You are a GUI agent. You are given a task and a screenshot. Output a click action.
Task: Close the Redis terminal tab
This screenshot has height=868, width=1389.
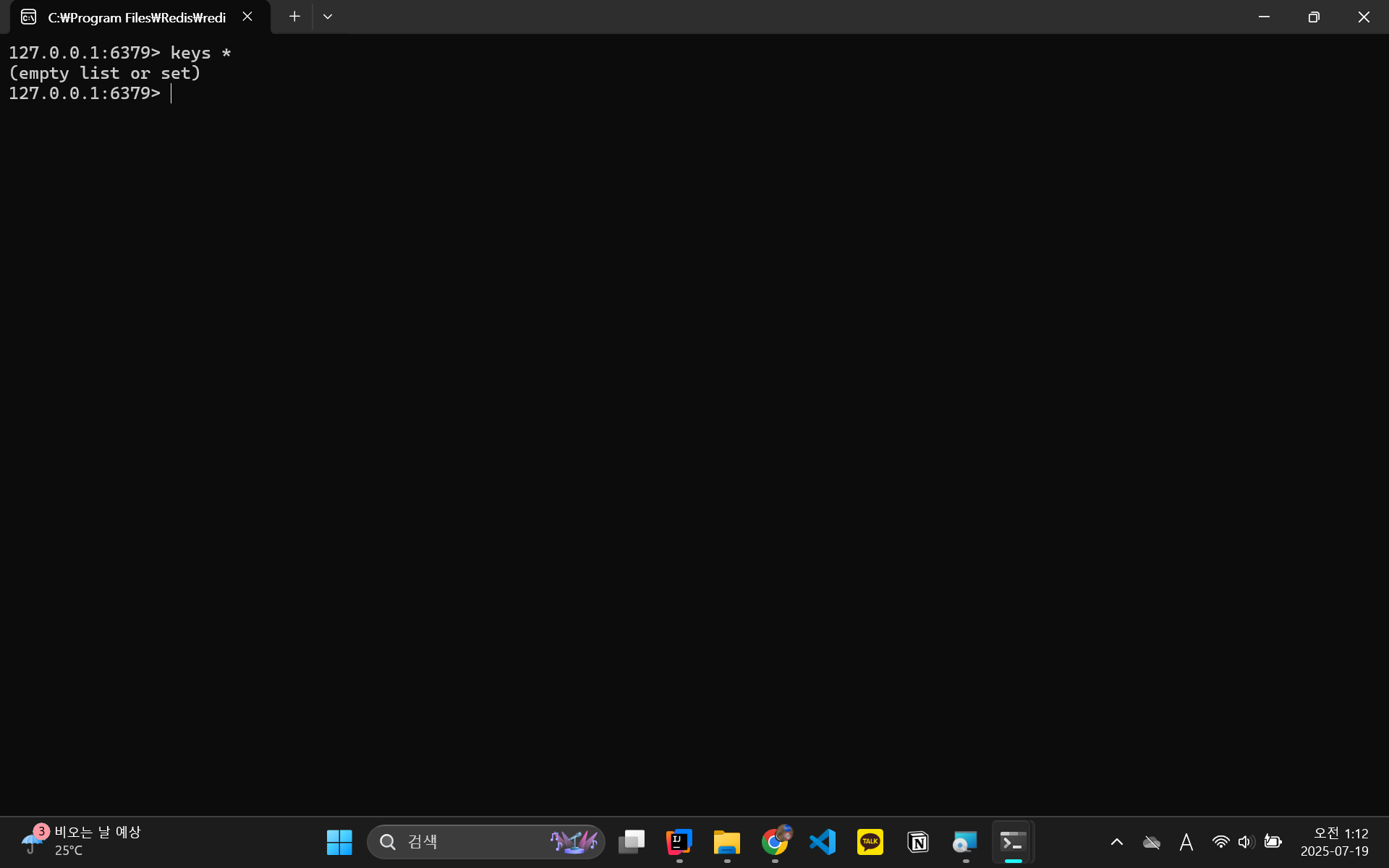pyautogui.click(x=247, y=17)
